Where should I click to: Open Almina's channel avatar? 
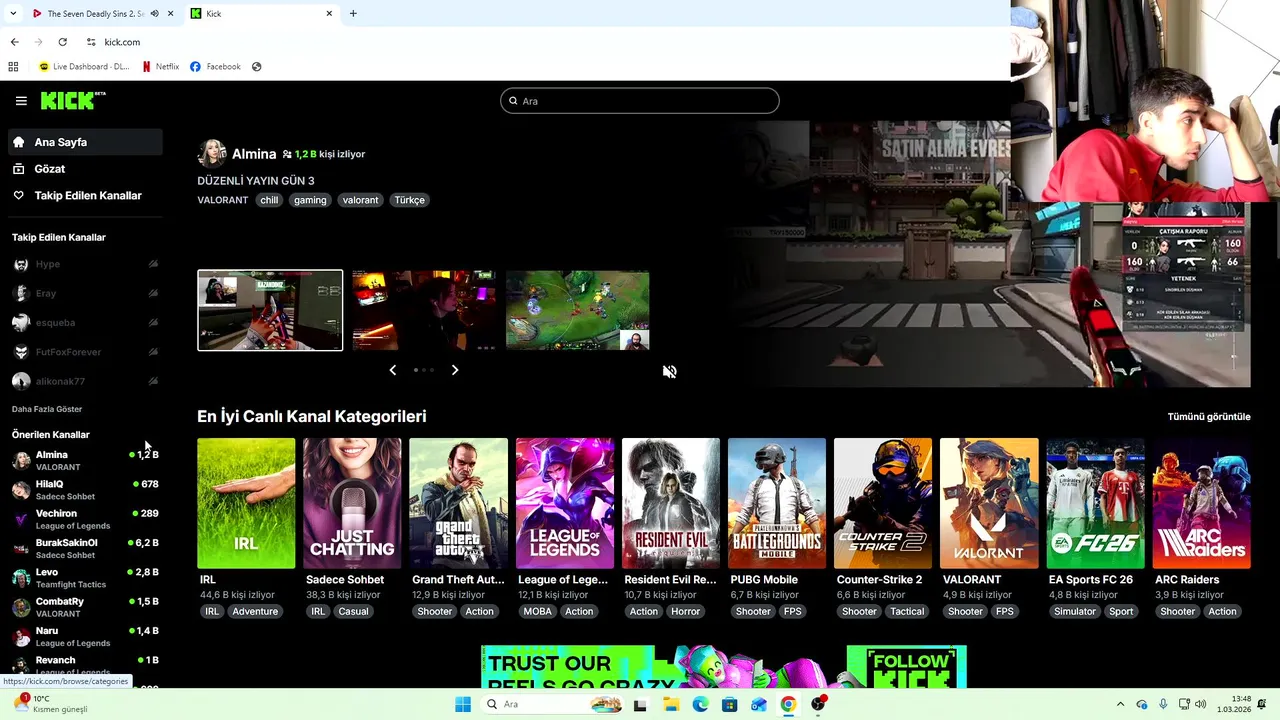211,153
